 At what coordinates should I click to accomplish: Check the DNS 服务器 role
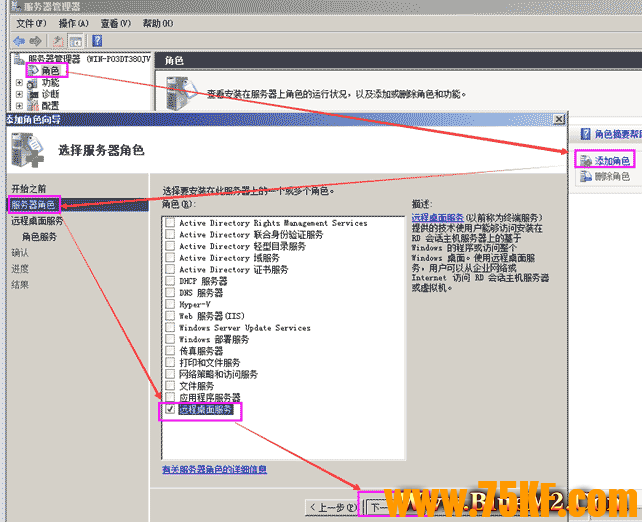click(170, 292)
